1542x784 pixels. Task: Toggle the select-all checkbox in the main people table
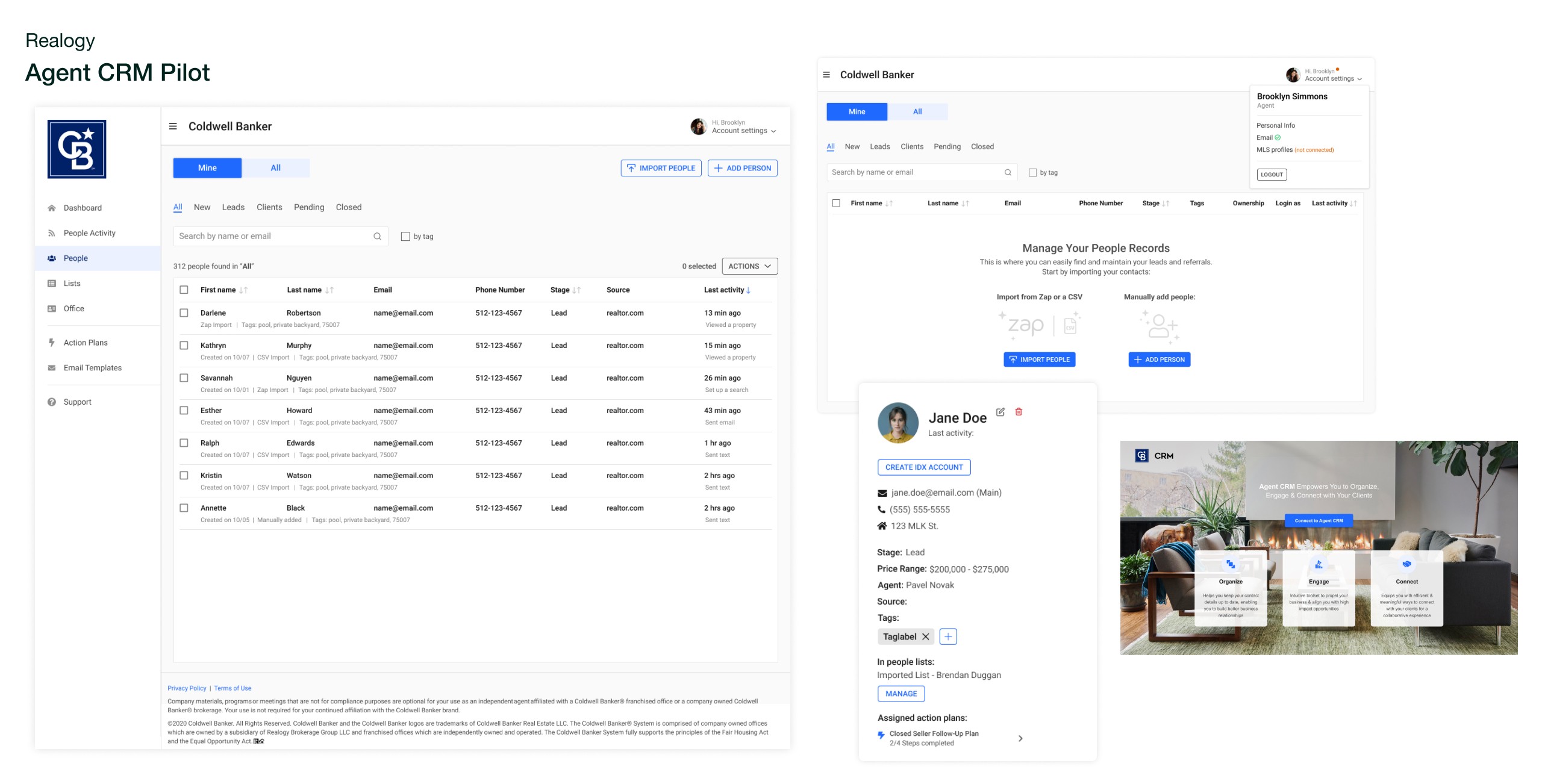184,290
